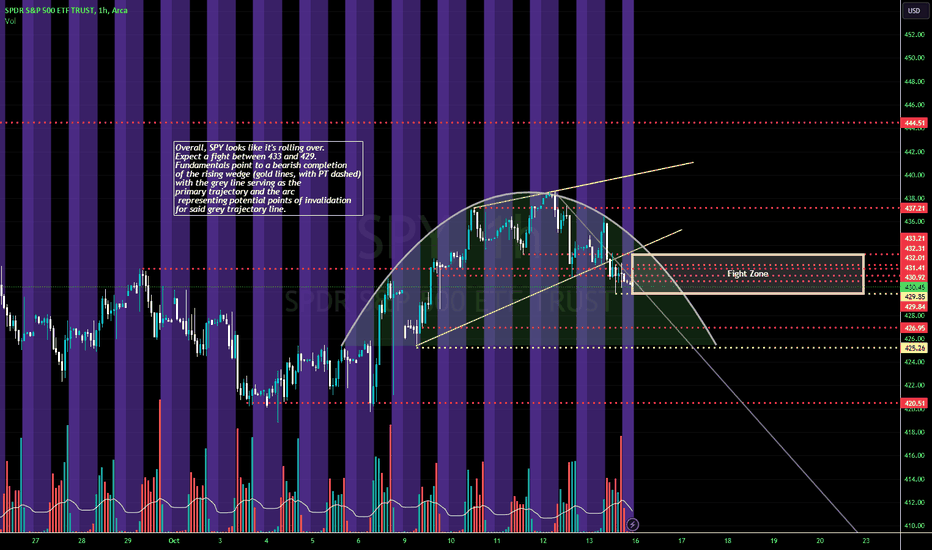Screen dimensions: 932x550
Task: Click the lightning bolt icon above the time axis
Action: [632, 524]
